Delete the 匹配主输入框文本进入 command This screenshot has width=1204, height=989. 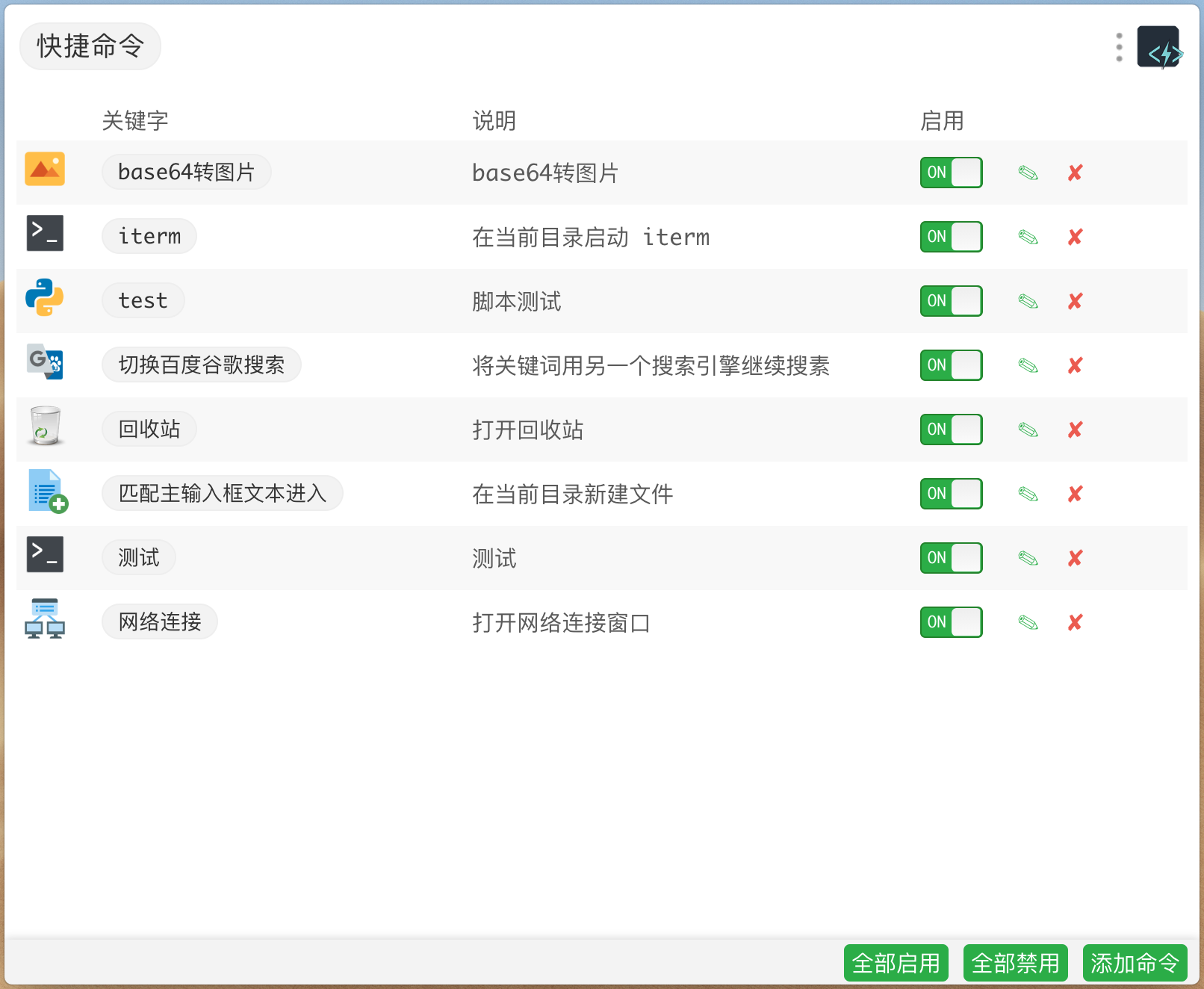(1076, 494)
